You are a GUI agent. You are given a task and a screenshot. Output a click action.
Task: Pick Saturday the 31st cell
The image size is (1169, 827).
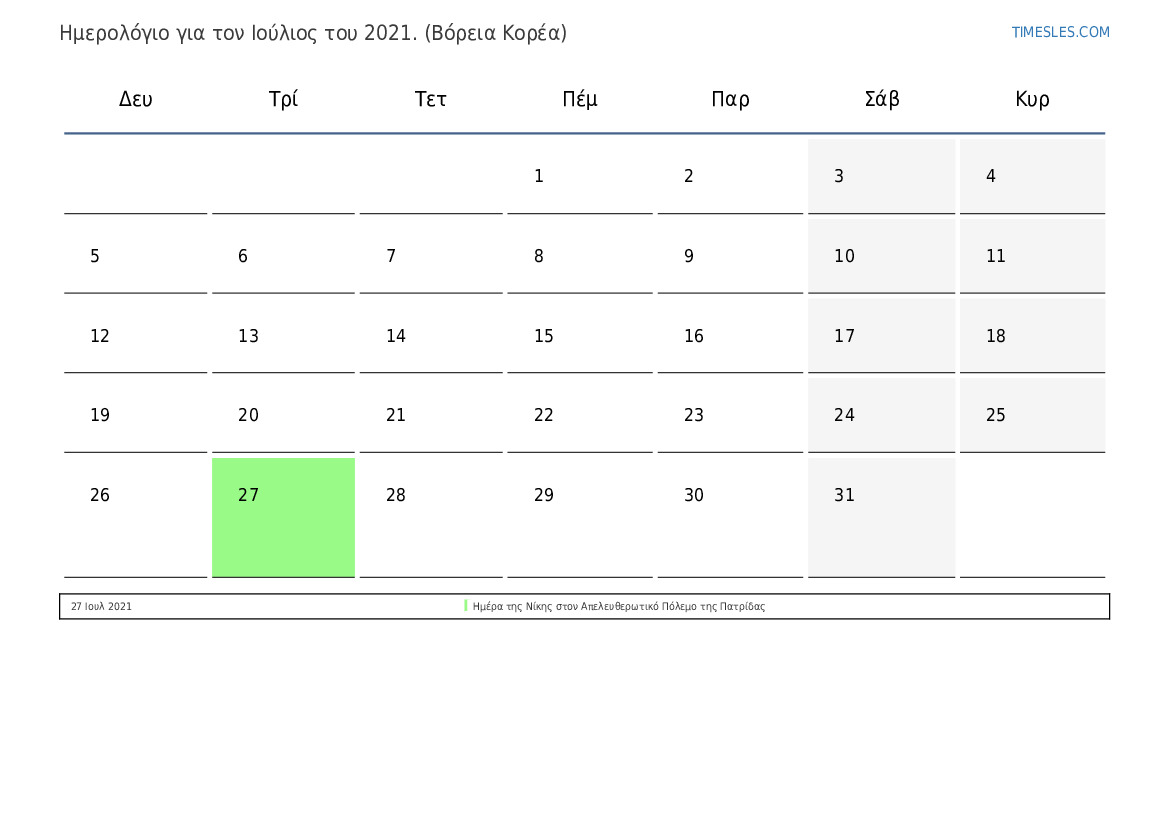pyautogui.click(x=881, y=517)
